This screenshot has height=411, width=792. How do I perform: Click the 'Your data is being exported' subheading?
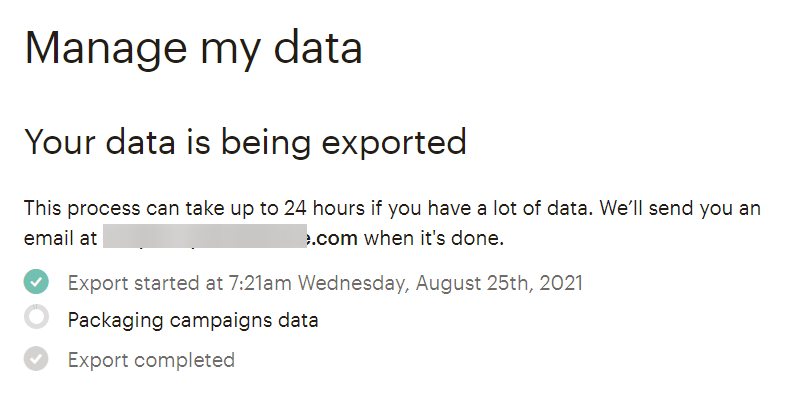pos(245,142)
